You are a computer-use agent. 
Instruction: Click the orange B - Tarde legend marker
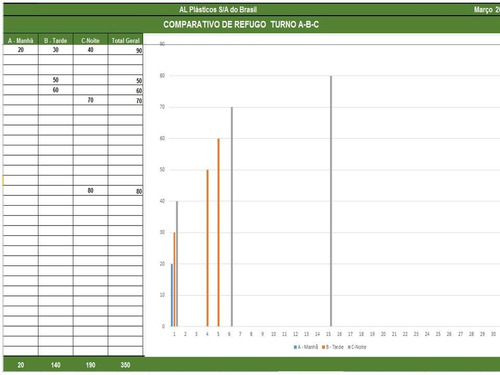323,347
